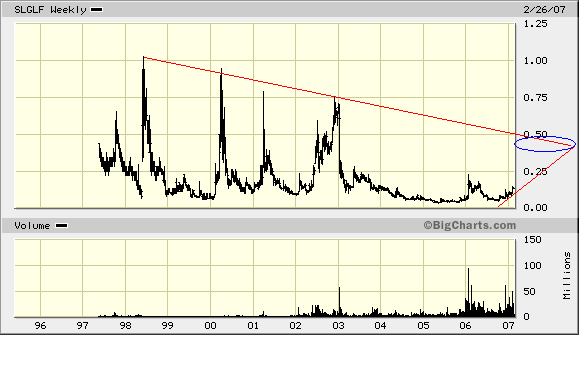Click the year label '01'
Viewport: 579px width, 384px height.
pos(253,326)
